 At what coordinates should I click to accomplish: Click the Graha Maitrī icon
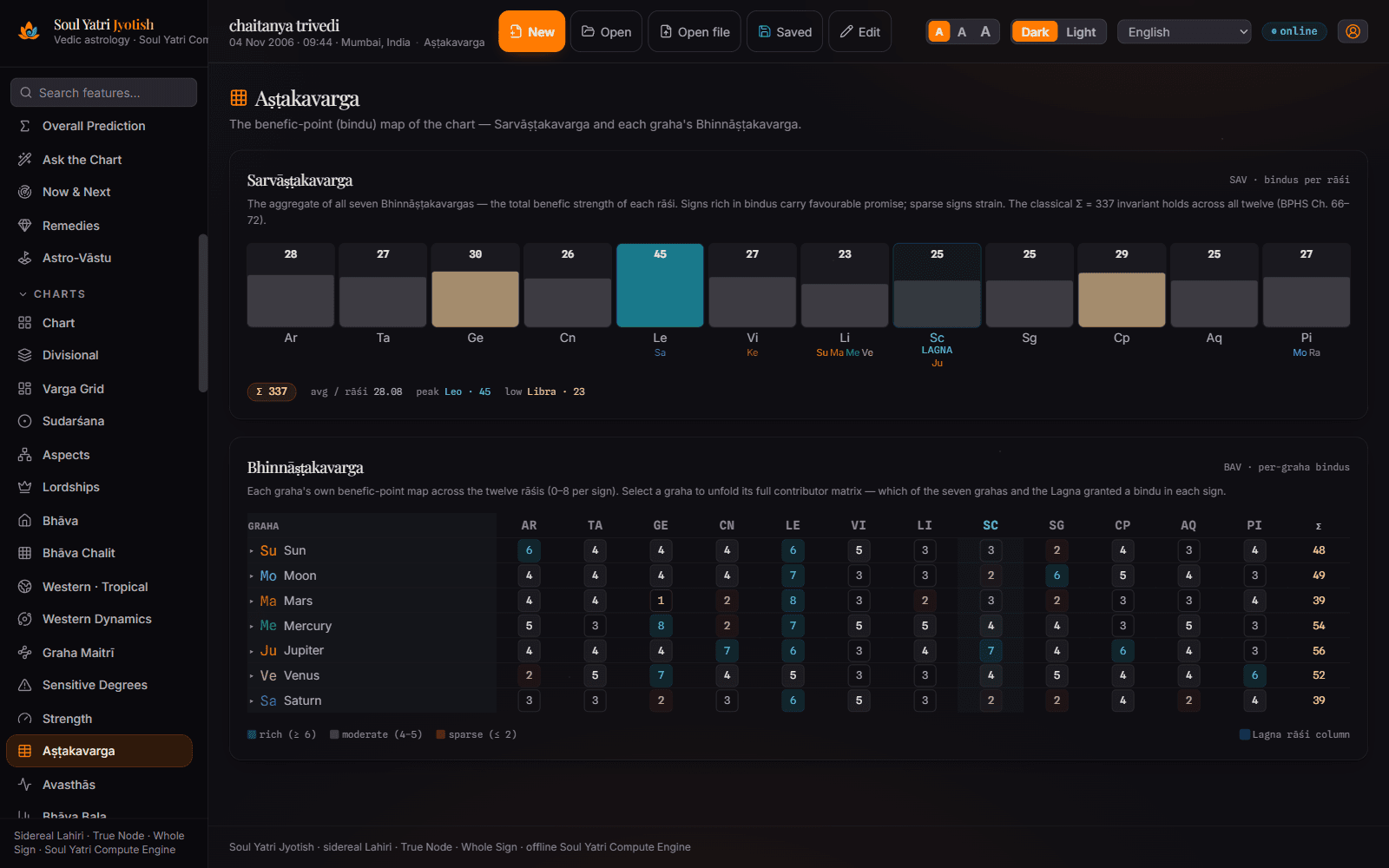pos(25,653)
